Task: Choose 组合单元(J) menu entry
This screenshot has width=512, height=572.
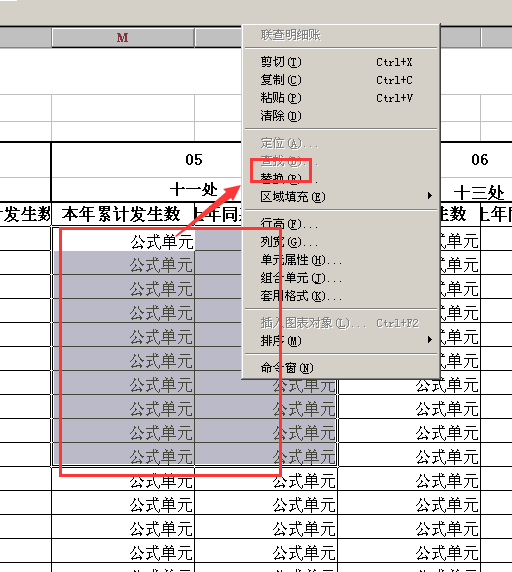Action: (341, 278)
